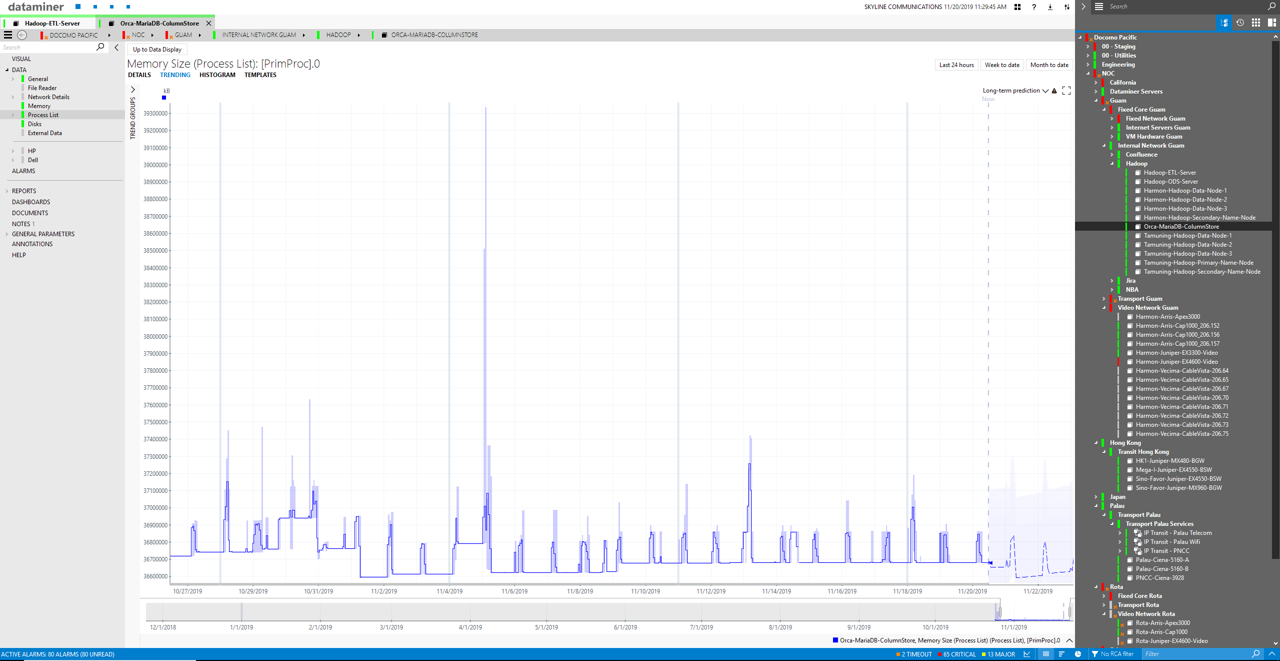The width and height of the screenshot is (1280, 661).
Task: Open the help question mark icon
Action: 1034,7
